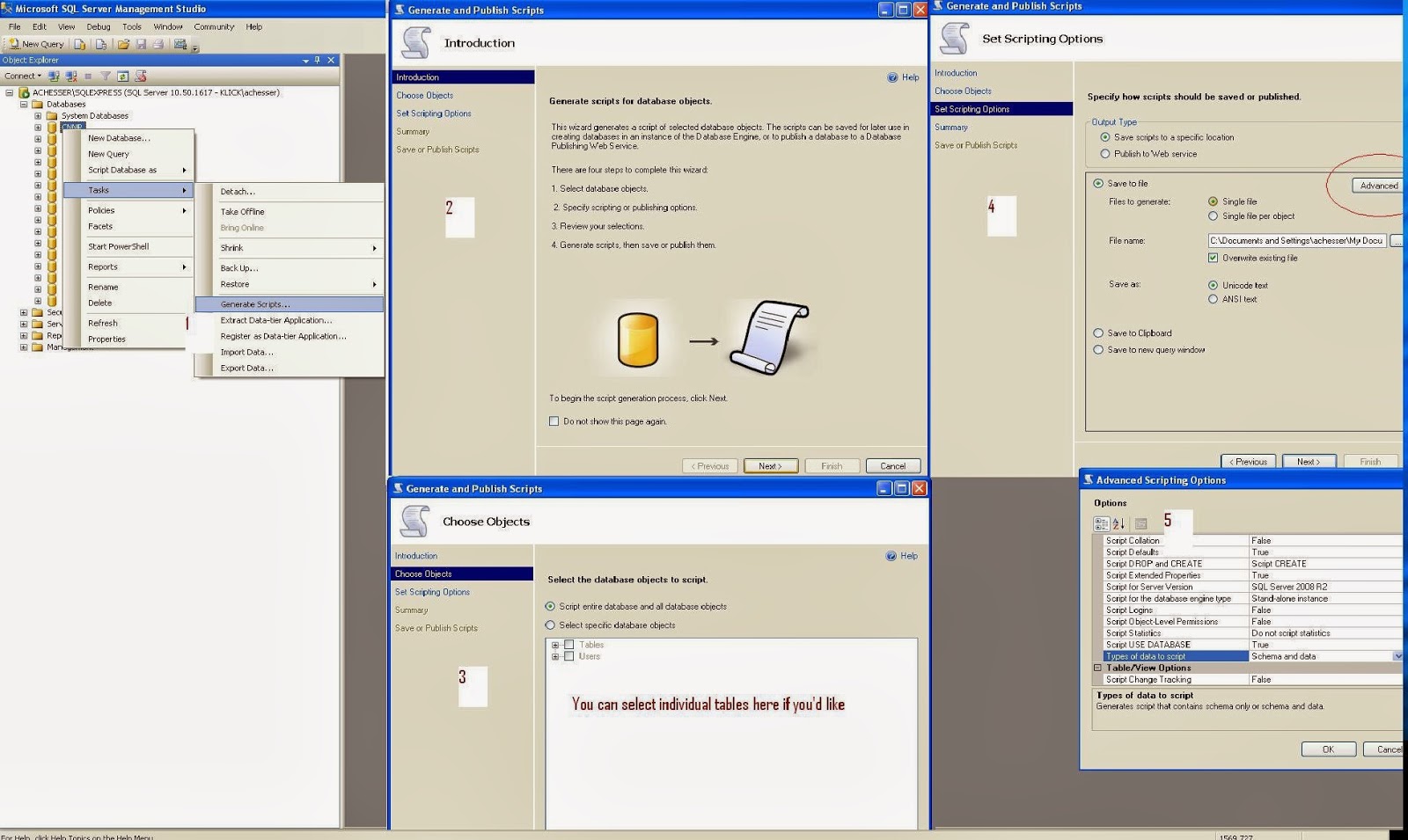1408x840 pixels.
Task: Click 'Choose Objects' step in Introduction wizard sidebar
Action: [x=425, y=96]
